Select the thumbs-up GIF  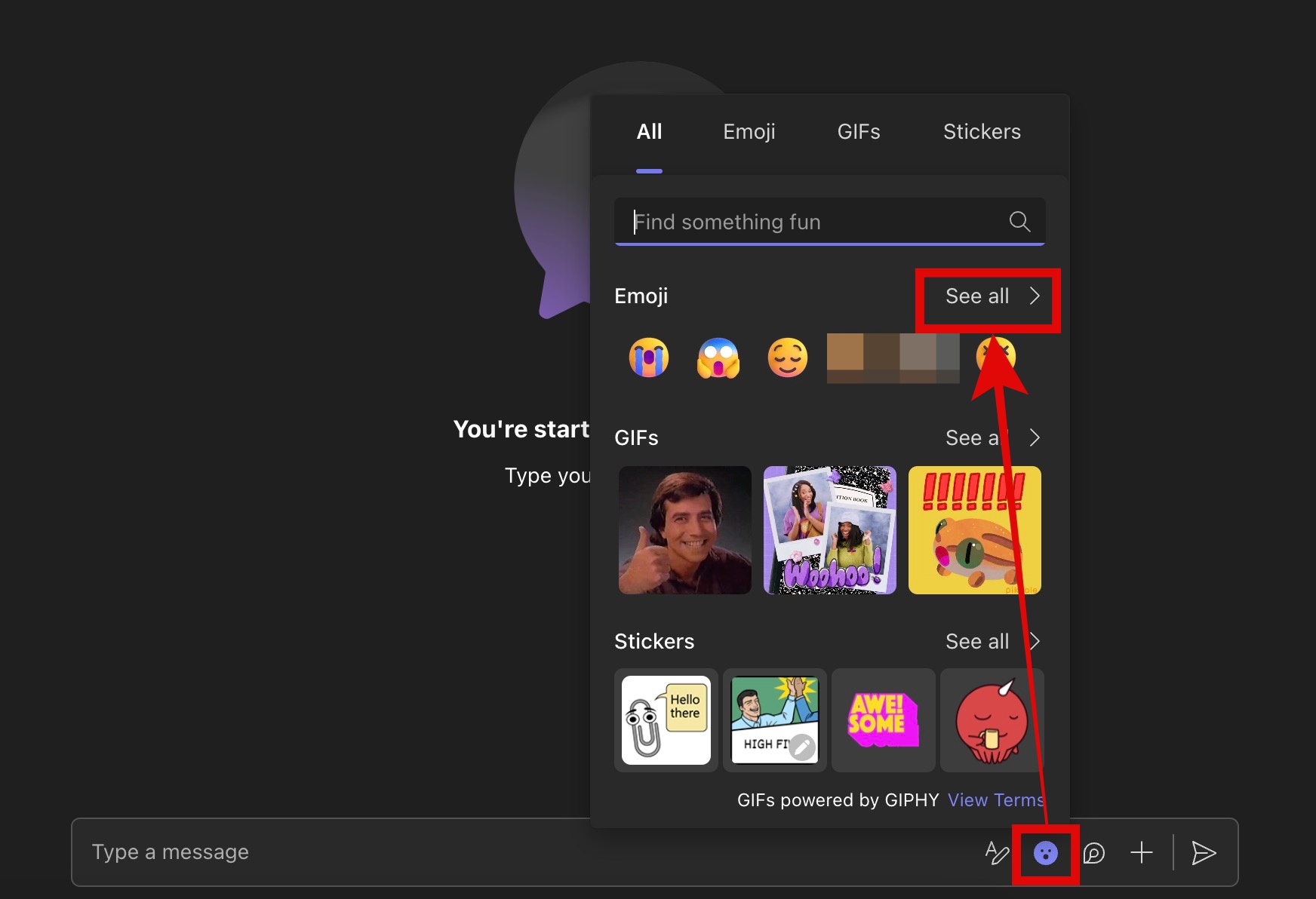[x=684, y=530]
